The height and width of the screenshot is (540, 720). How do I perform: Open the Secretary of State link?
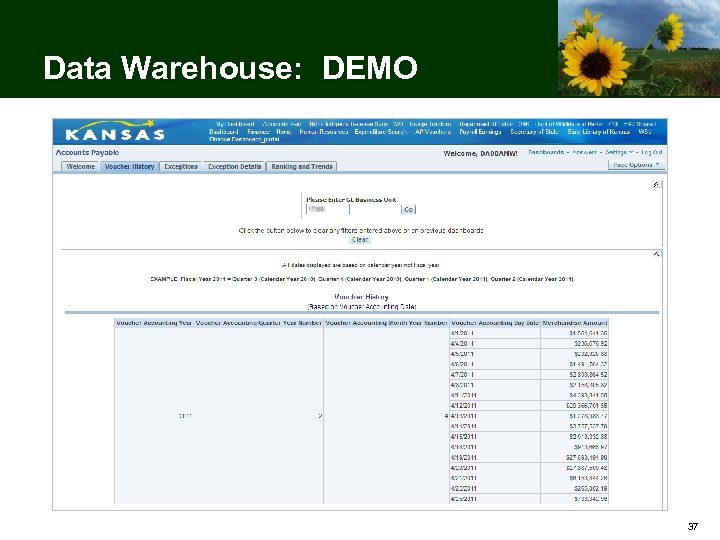tap(534, 132)
